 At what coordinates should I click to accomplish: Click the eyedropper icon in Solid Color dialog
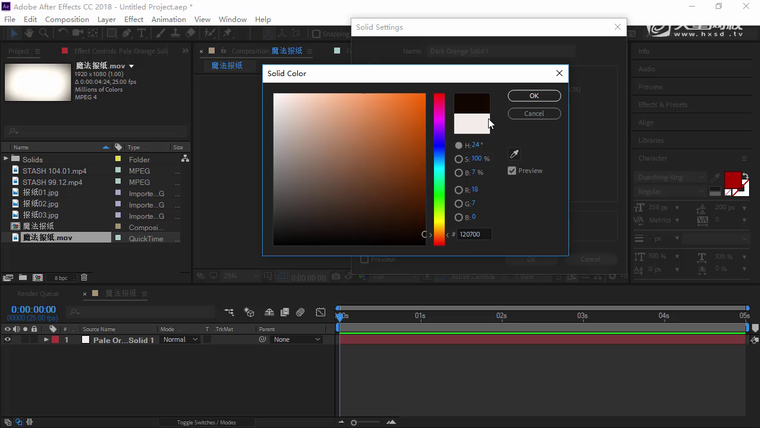point(514,155)
